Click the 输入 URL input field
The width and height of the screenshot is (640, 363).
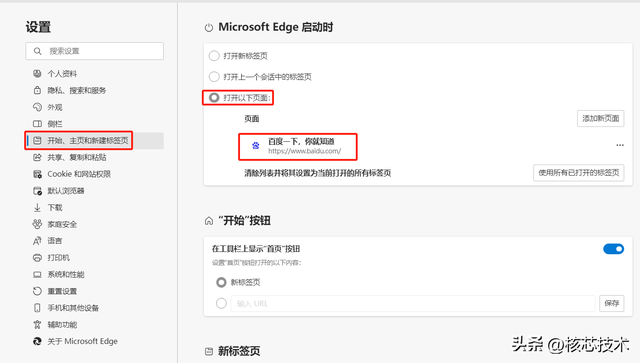413,303
